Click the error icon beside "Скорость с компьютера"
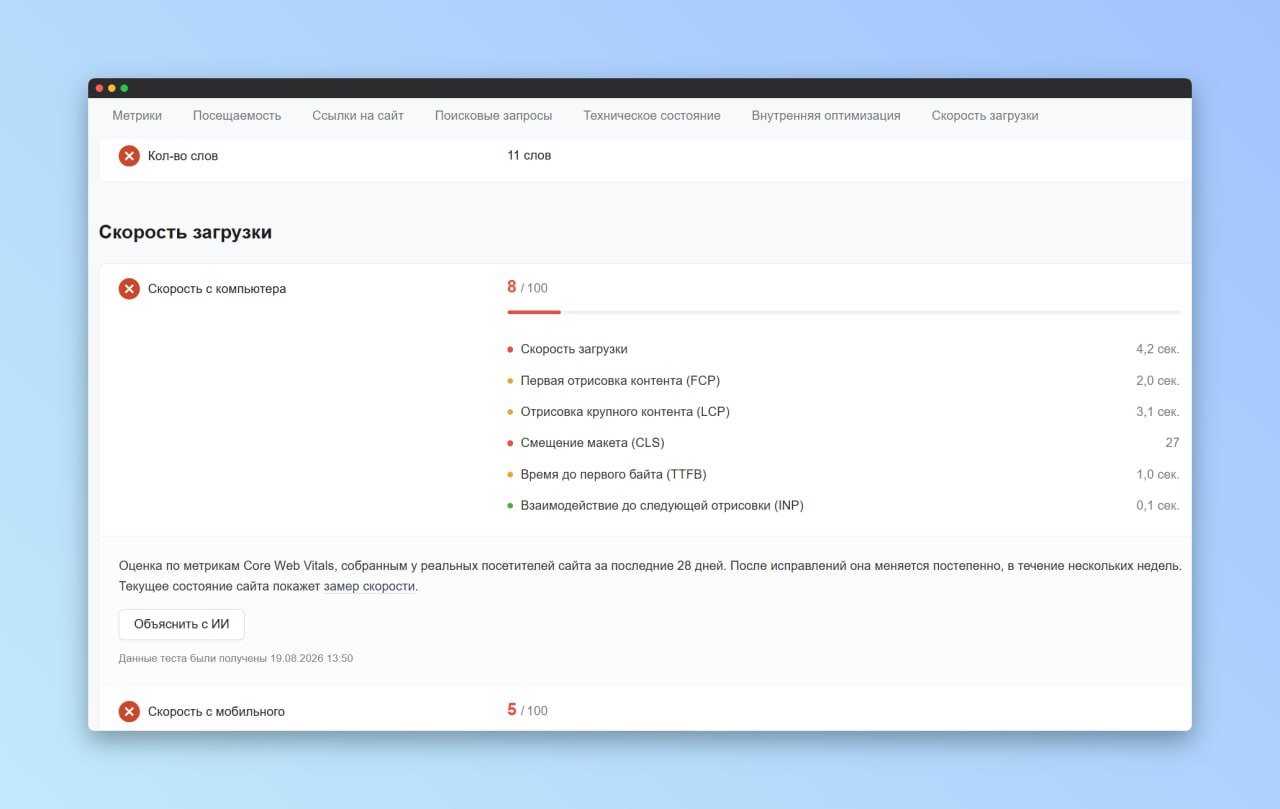This screenshot has width=1280, height=809. [x=129, y=289]
